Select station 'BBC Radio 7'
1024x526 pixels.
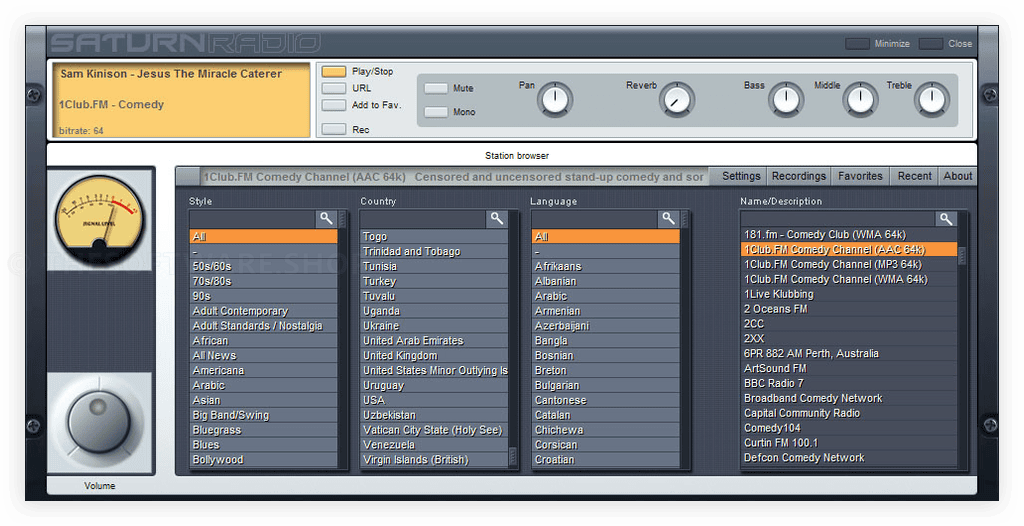[x=849, y=383]
